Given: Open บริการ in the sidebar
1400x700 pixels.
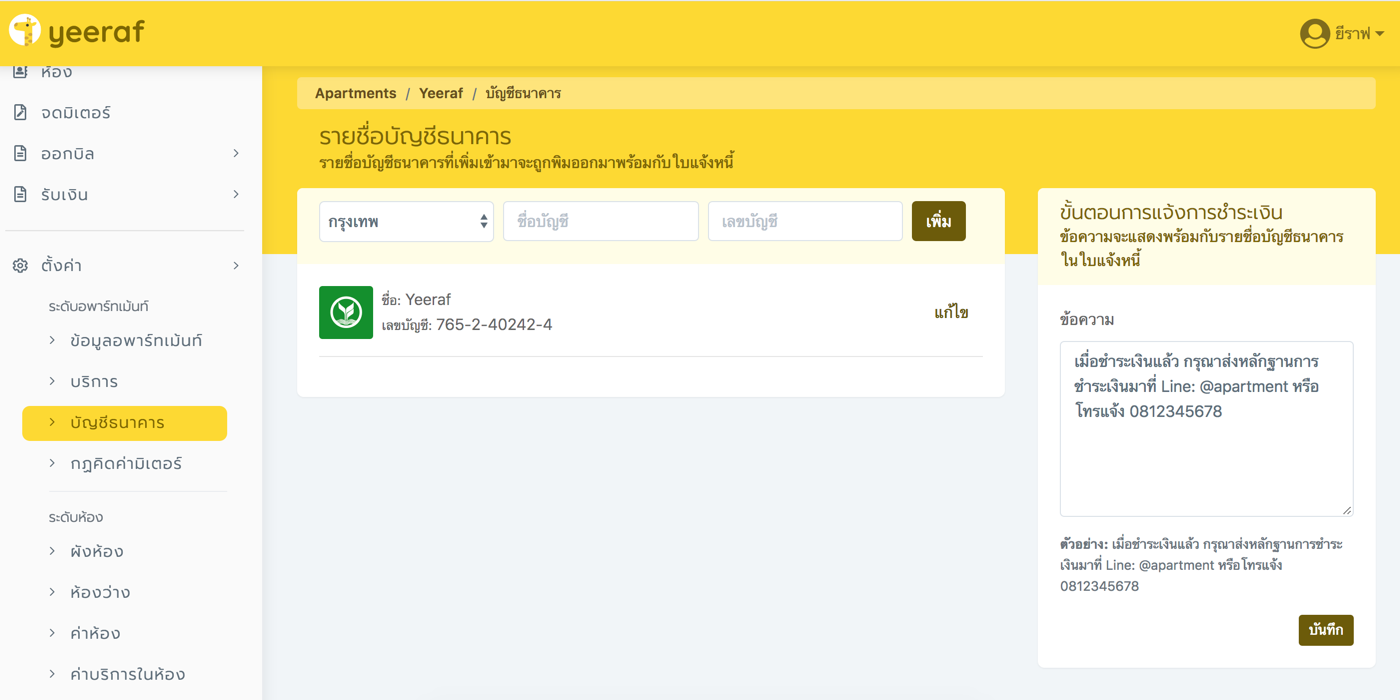Looking at the screenshot, I should (x=94, y=382).
